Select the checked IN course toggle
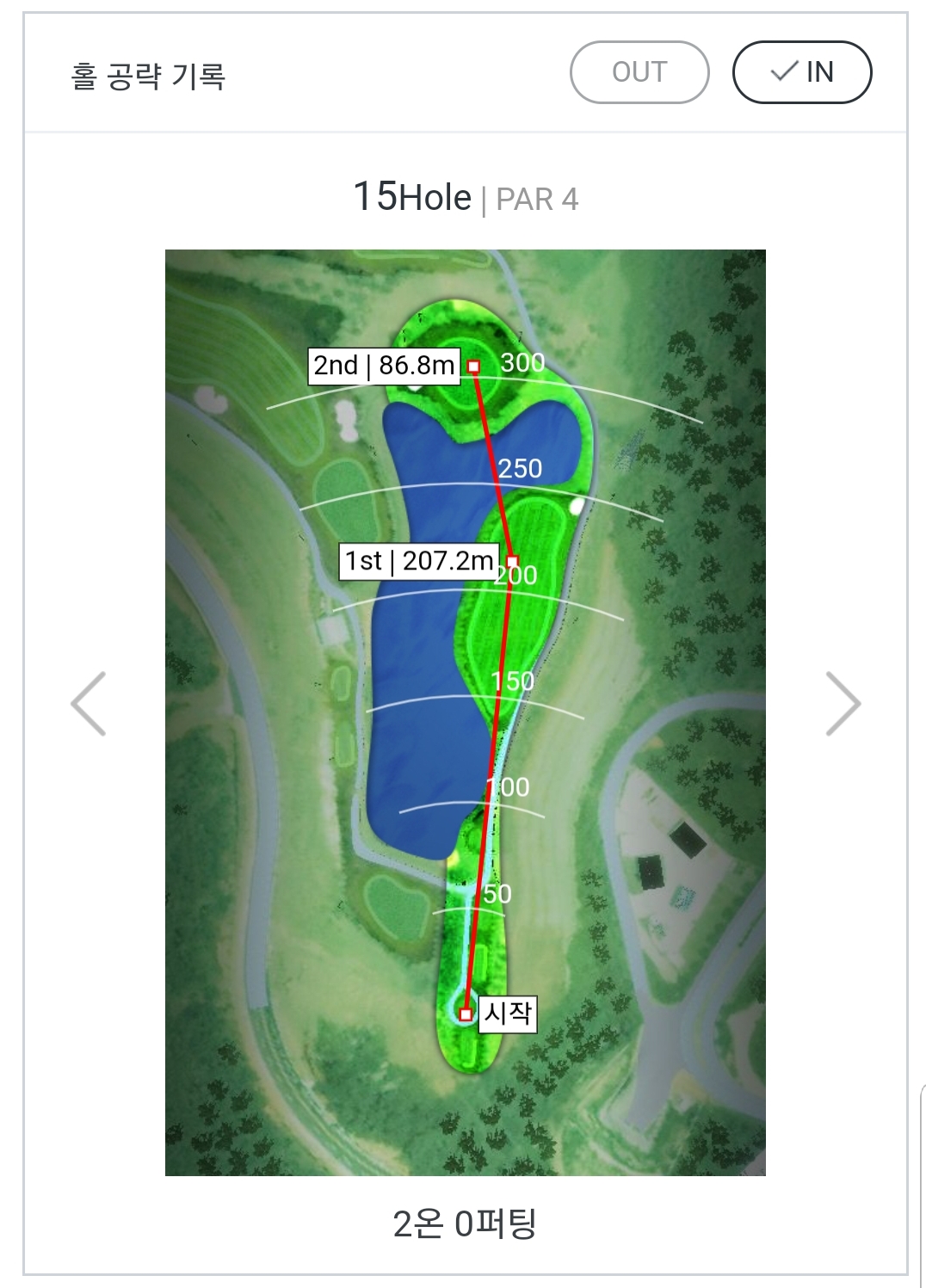The image size is (926, 1288). coord(802,72)
